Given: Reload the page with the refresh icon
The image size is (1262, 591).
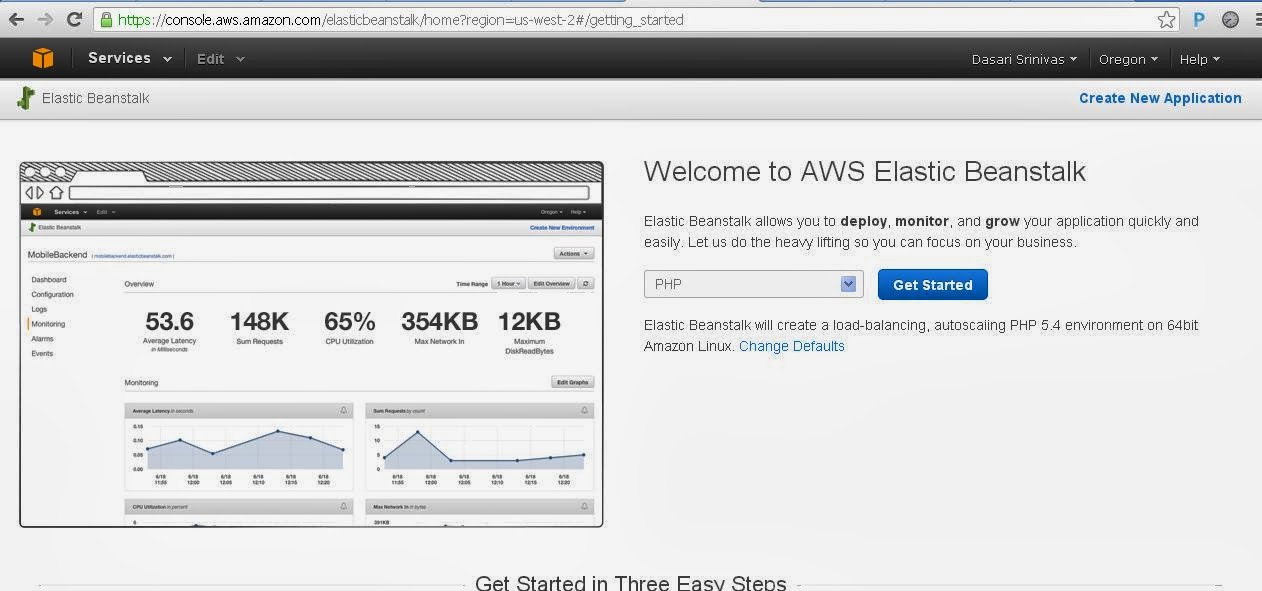Looking at the screenshot, I should [x=72, y=18].
